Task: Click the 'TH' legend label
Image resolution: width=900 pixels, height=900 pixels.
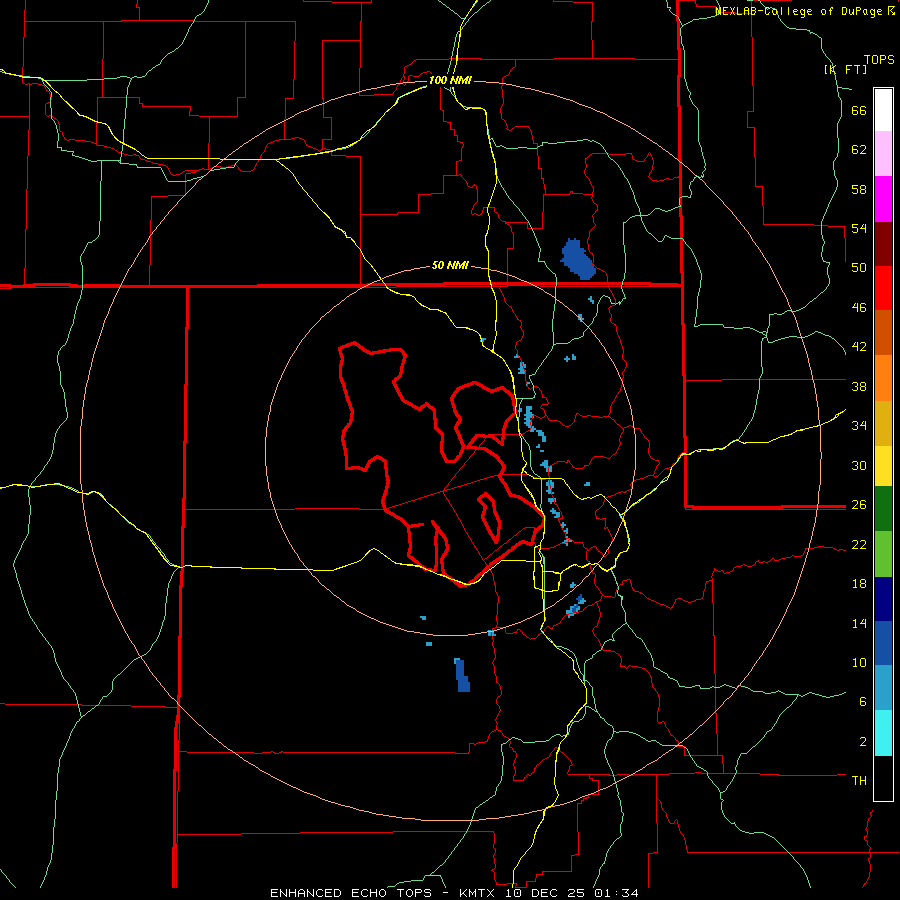Action: [x=859, y=781]
